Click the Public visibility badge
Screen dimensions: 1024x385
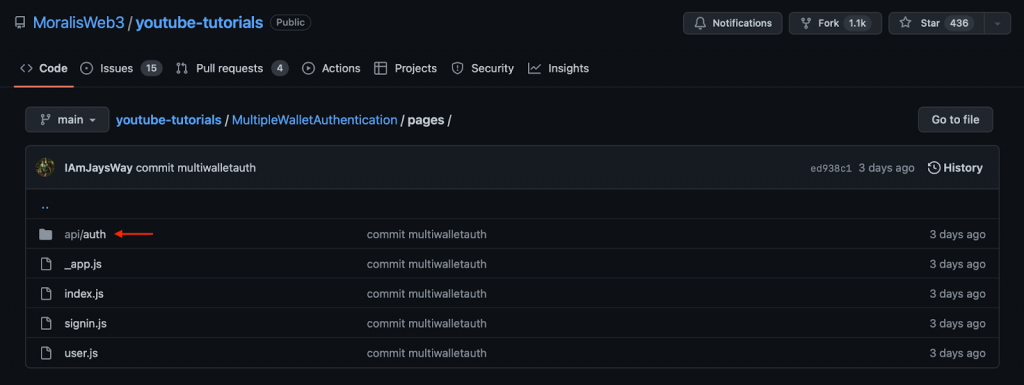tap(291, 23)
